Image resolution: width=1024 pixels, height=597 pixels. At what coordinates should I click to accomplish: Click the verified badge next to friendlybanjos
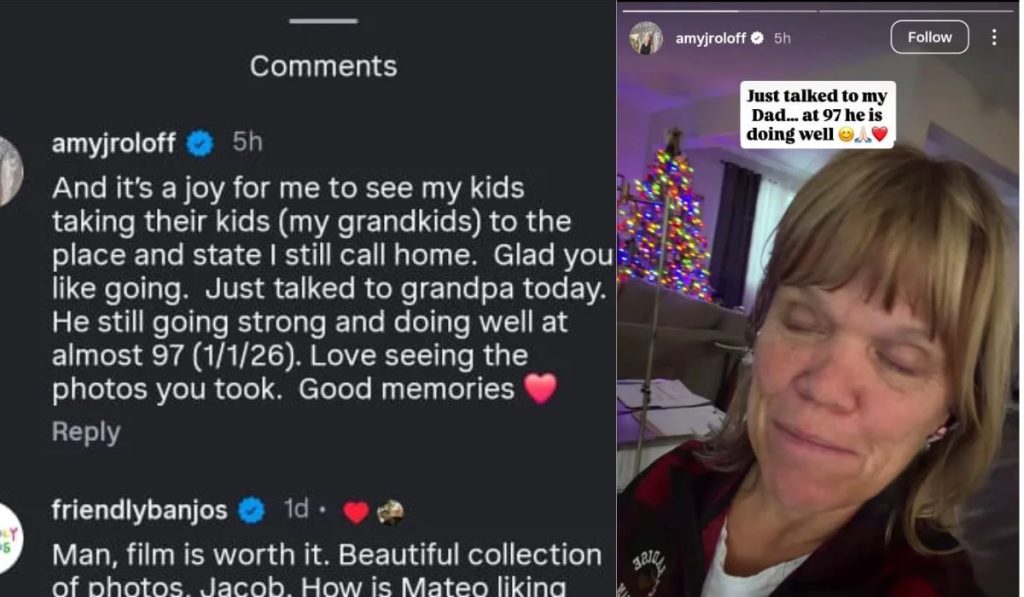click(252, 511)
